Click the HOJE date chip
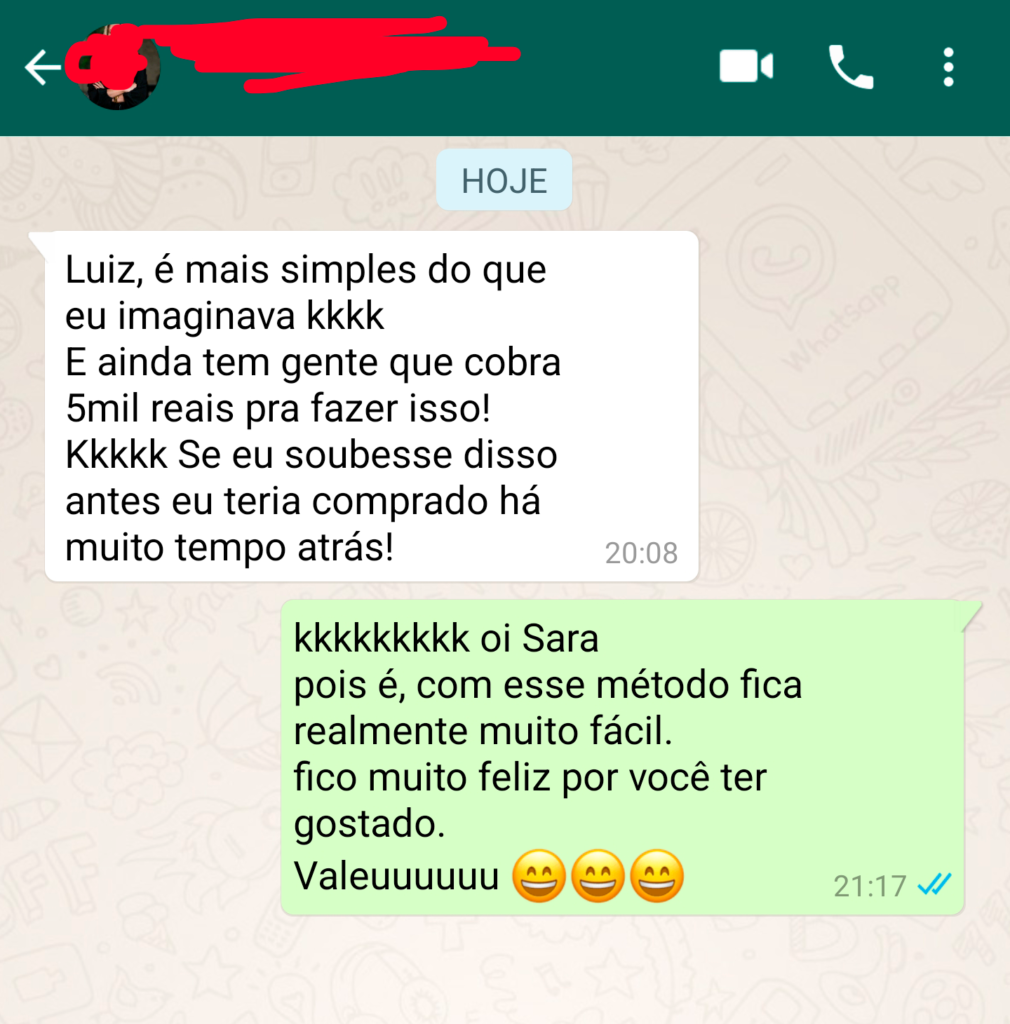 504,180
